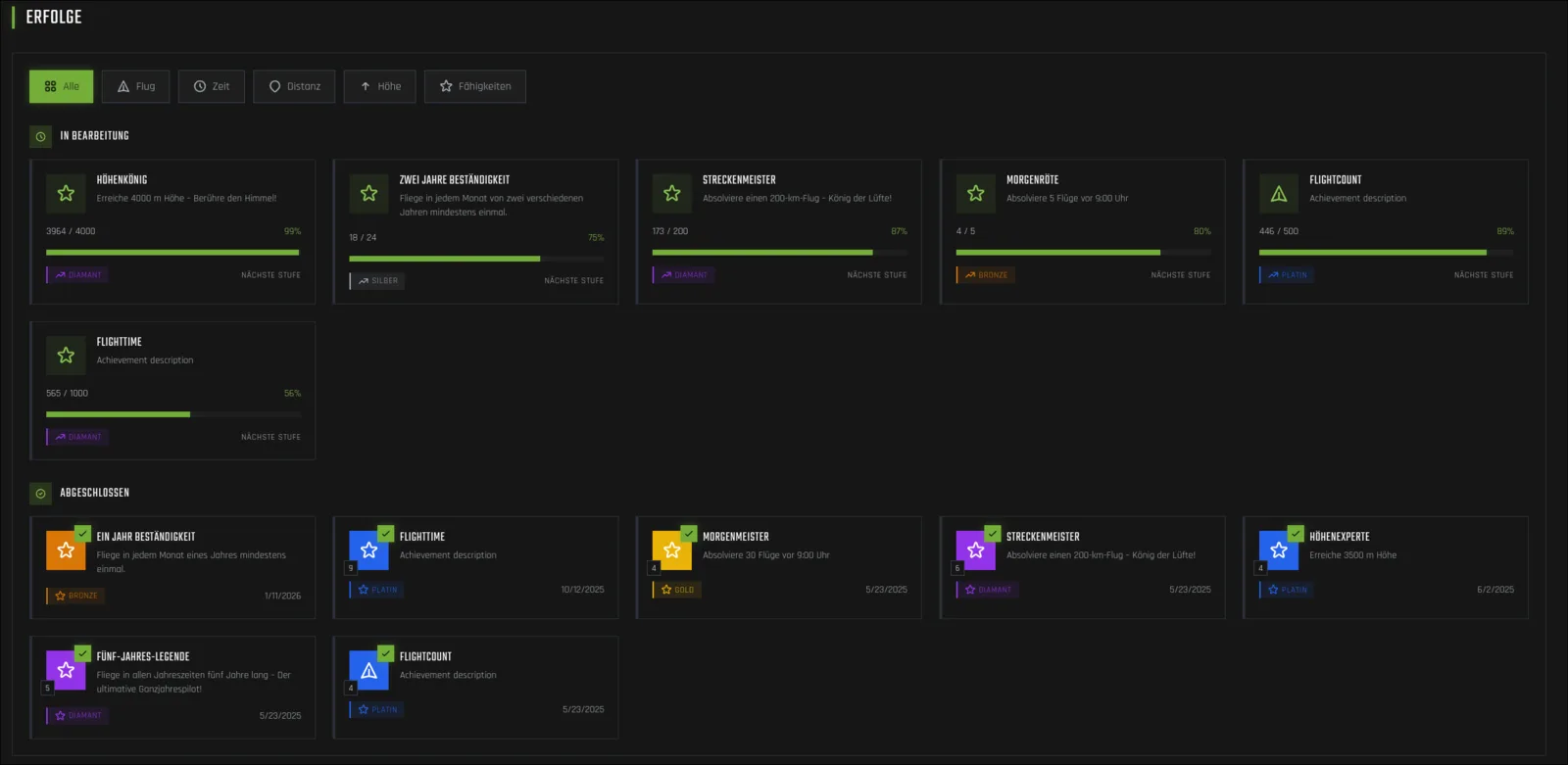Click the Silber badge on Zwei Jahre card
This screenshot has width=1568, height=765.
[x=377, y=281]
